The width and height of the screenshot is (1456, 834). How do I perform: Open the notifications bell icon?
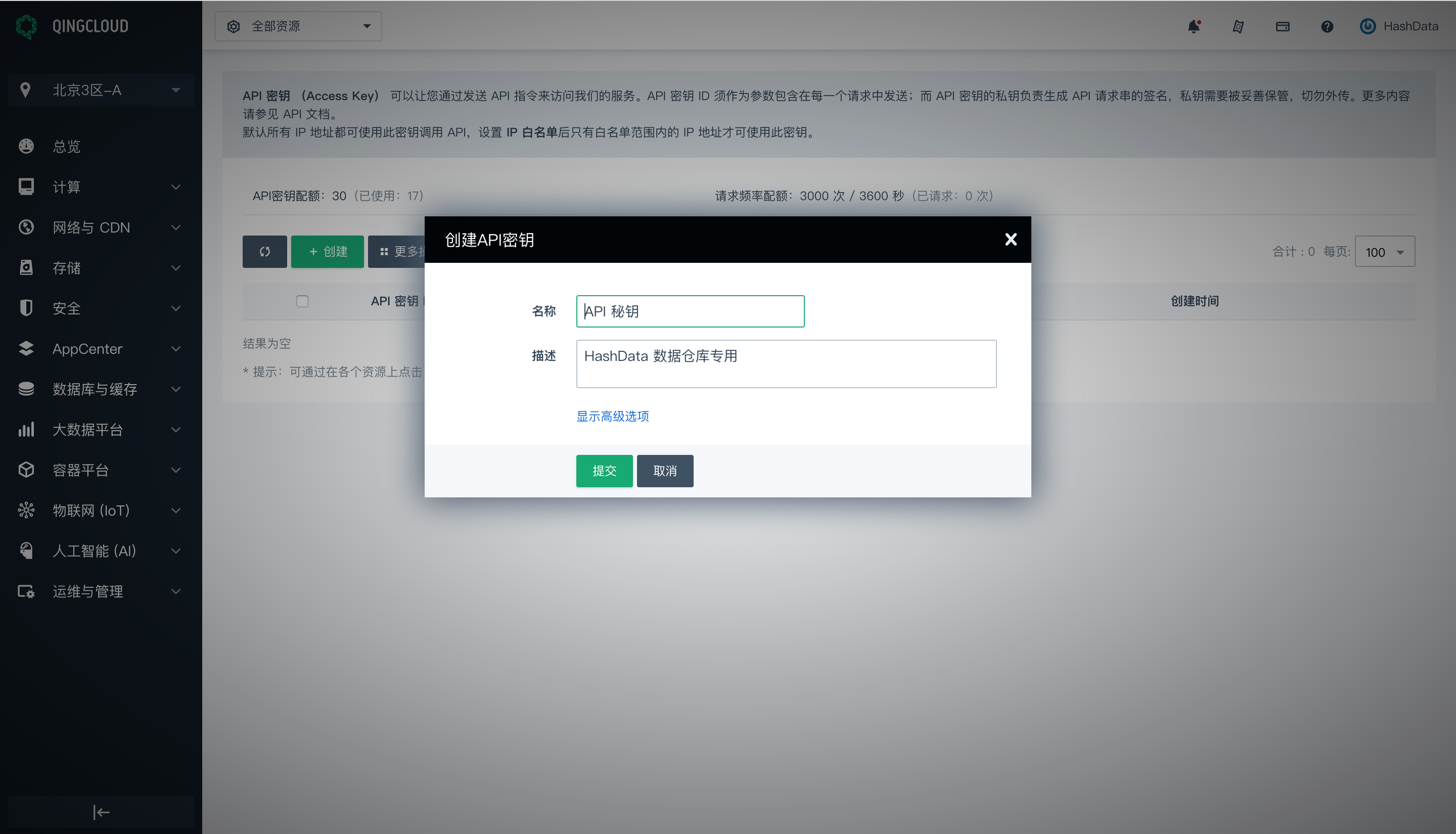click(x=1194, y=26)
